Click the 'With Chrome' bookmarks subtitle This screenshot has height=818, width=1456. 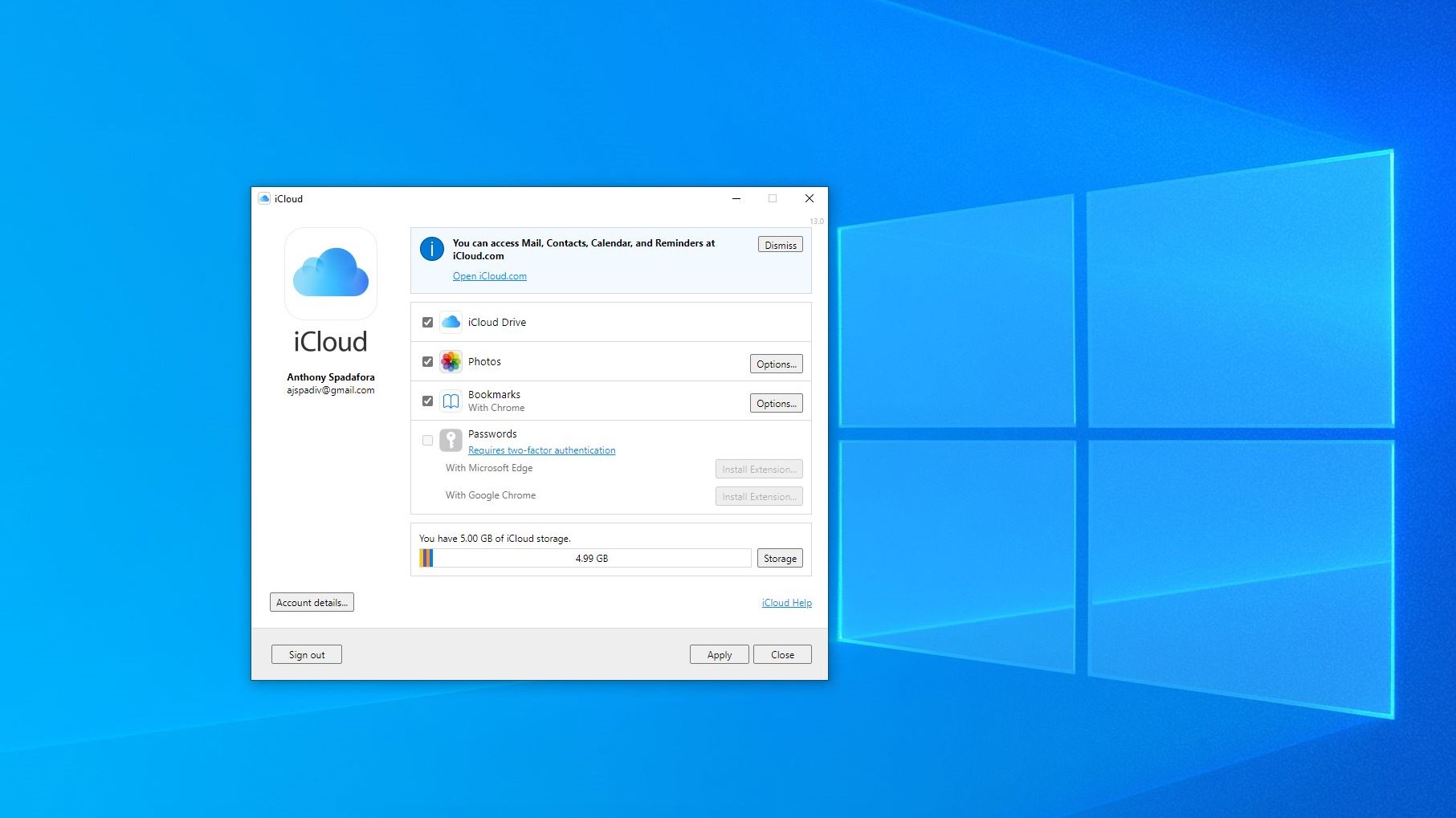(x=496, y=408)
